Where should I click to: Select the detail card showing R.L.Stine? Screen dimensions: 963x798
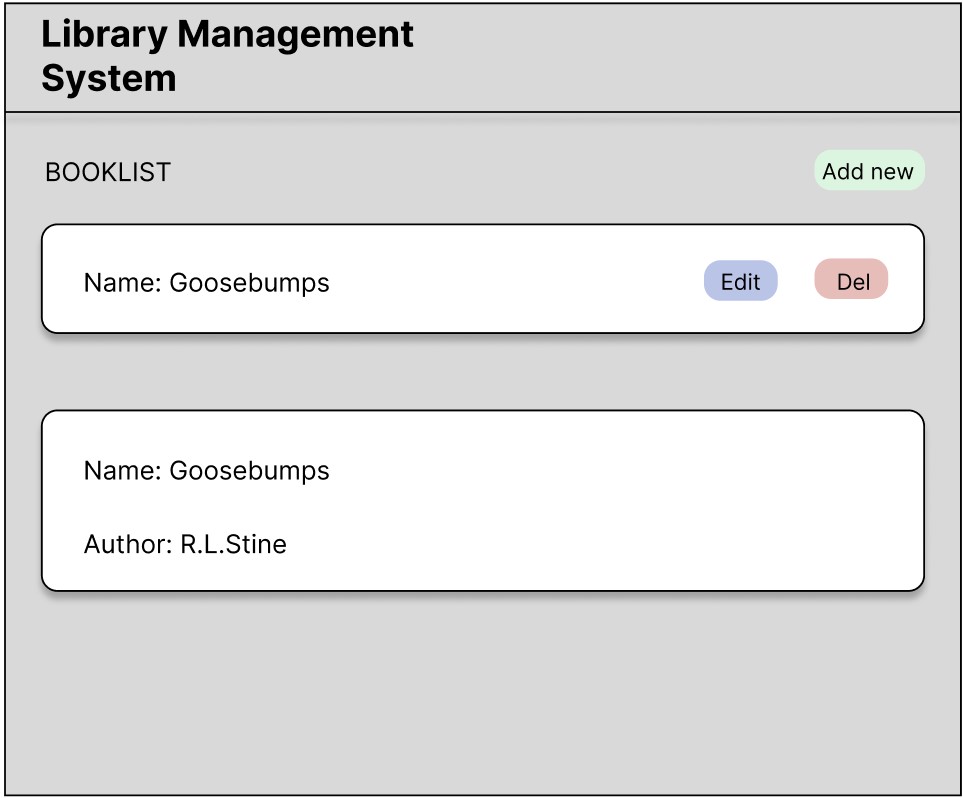point(482,498)
